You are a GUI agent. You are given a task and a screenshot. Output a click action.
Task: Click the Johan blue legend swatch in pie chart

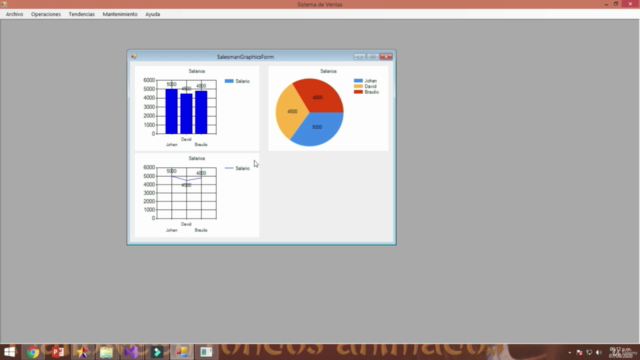click(x=358, y=81)
